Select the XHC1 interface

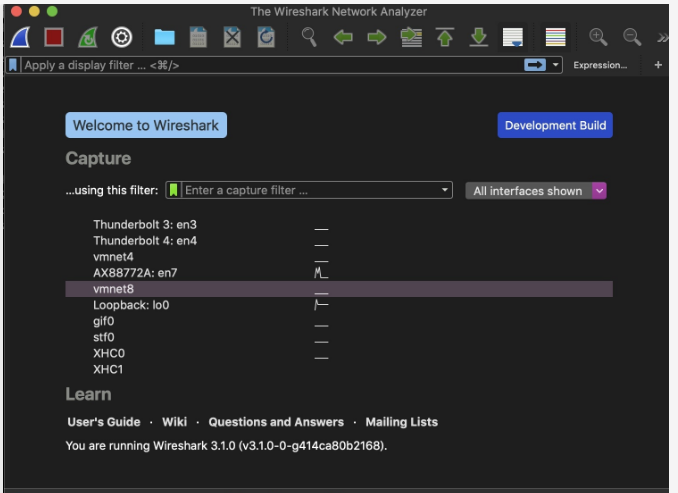(108, 369)
